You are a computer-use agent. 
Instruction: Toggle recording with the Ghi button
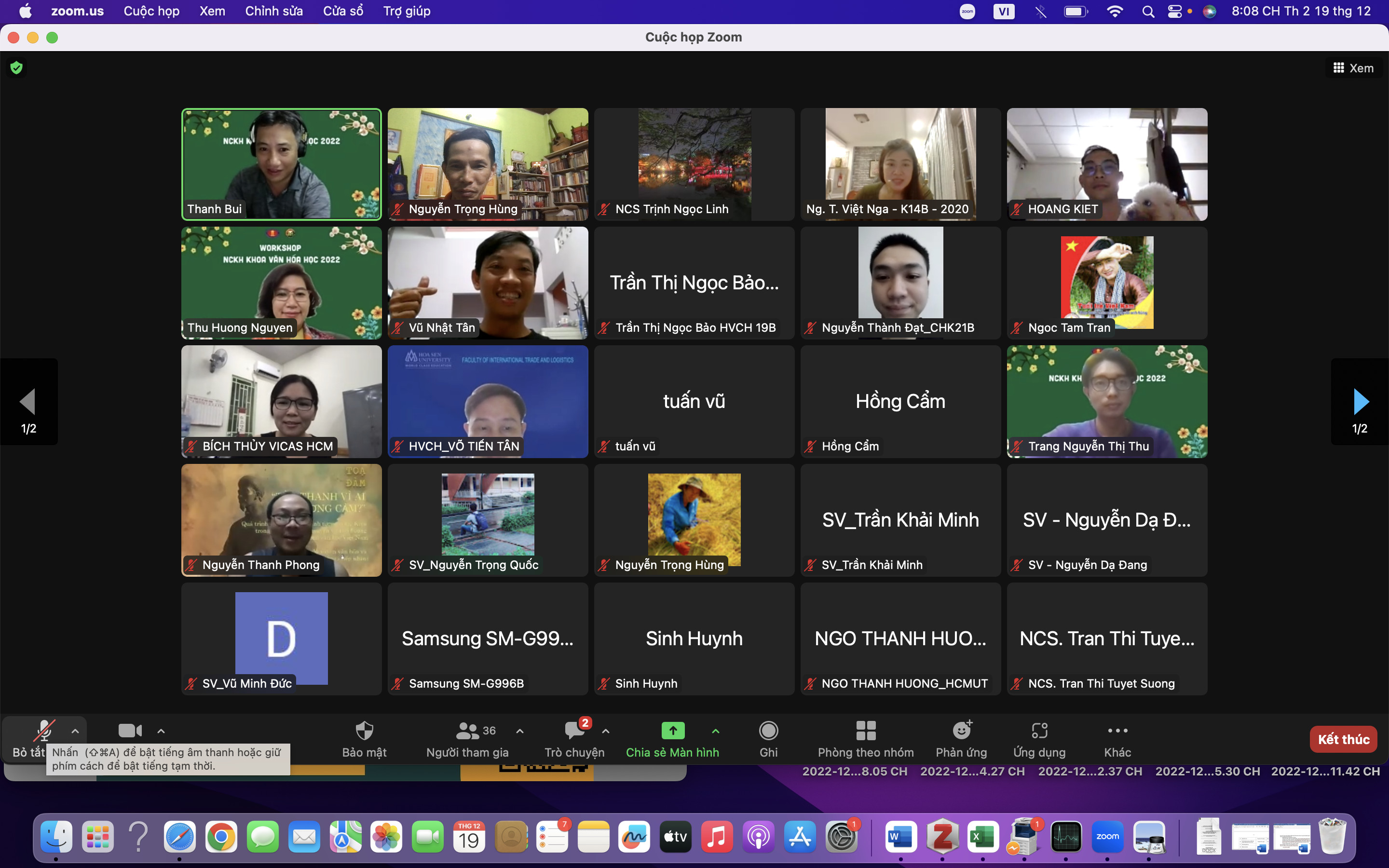[769, 739]
